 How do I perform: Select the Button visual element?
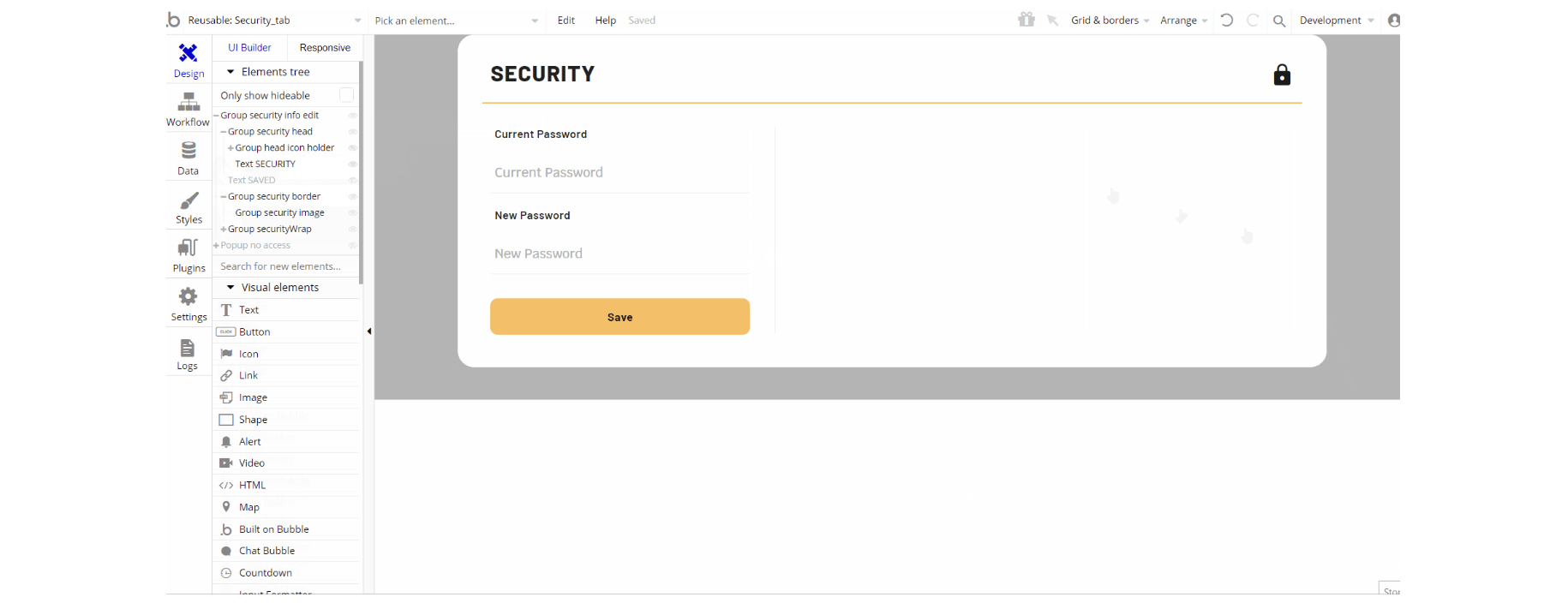pyautogui.click(x=254, y=332)
